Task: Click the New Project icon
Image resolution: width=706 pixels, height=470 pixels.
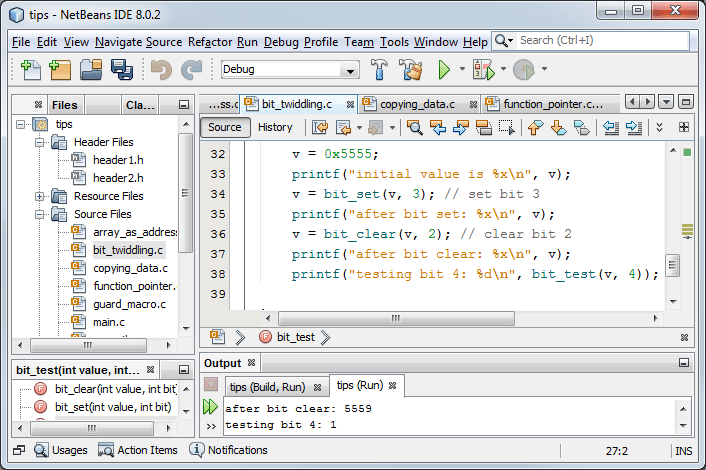Action: click(x=60, y=70)
